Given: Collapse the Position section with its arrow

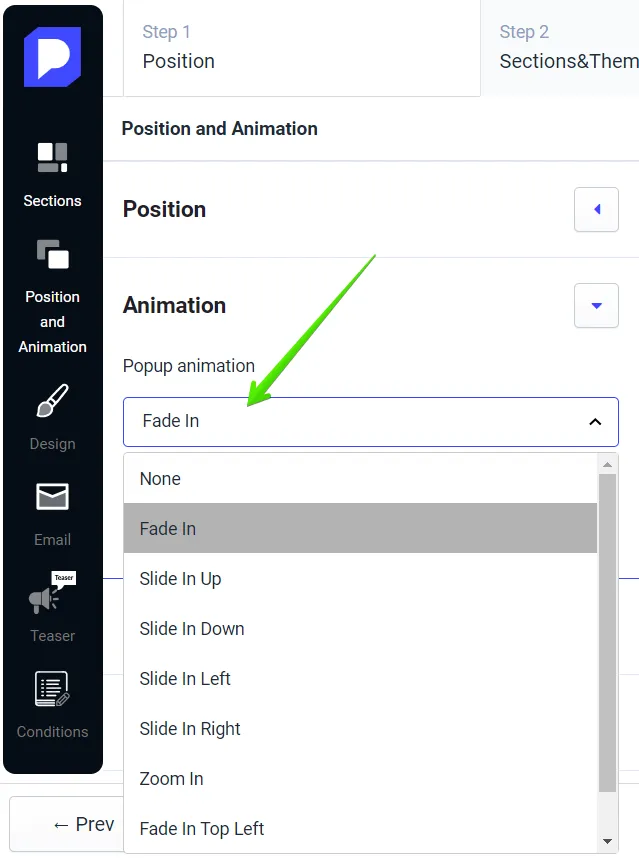Looking at the screenshot, I should tap(596, 210).
